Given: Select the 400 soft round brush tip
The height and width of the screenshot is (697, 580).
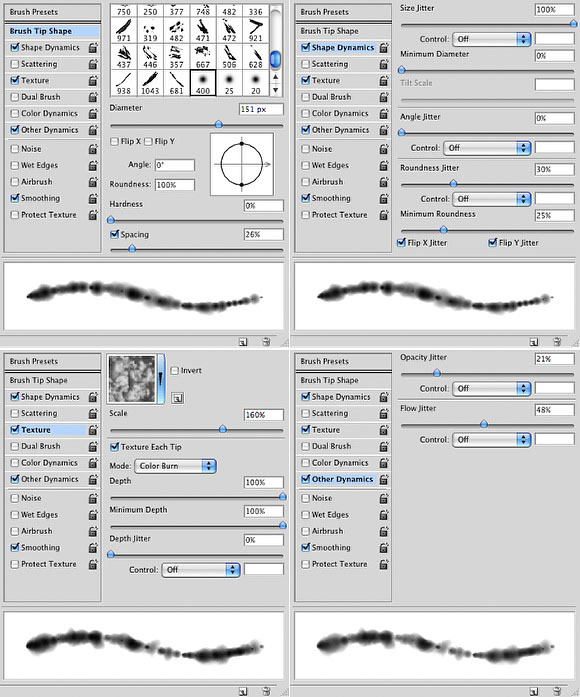Looking at the screenshot, I should (x=203, y=83).
